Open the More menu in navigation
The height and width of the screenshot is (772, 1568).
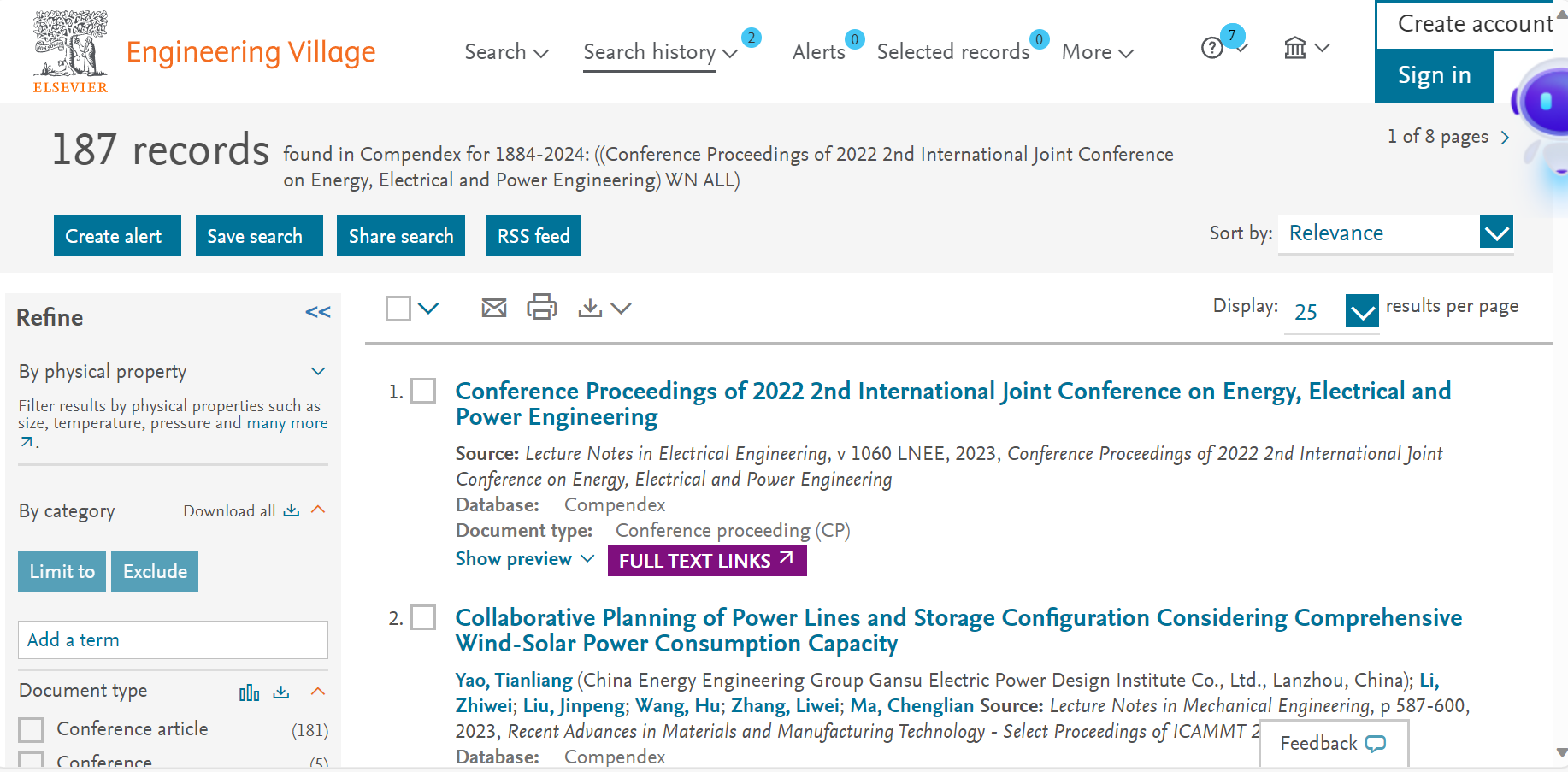tap(1097, 52)
